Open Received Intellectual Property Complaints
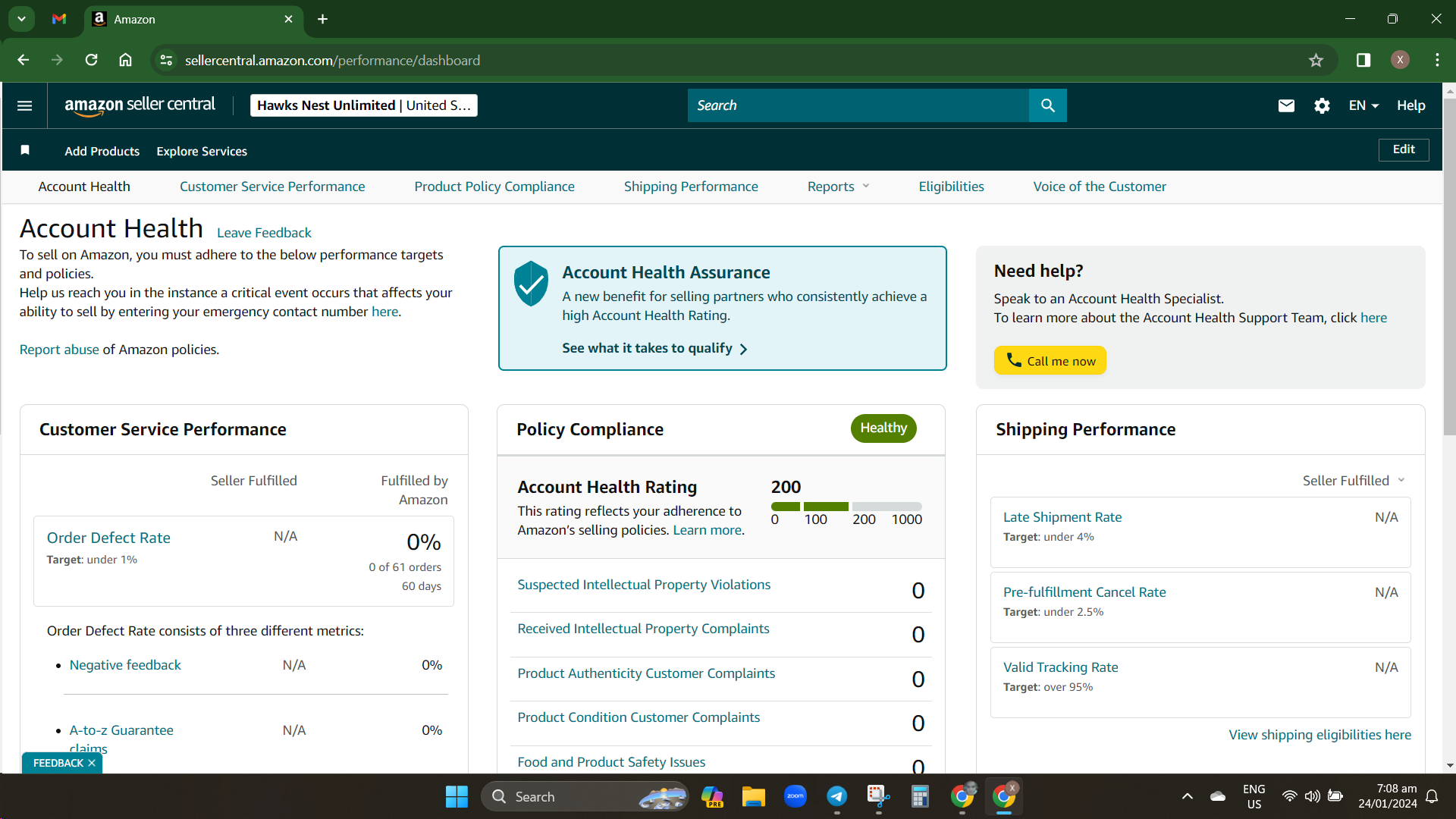Image resolution: width=1456 pixels, height=819 pixels. [643, 629]
